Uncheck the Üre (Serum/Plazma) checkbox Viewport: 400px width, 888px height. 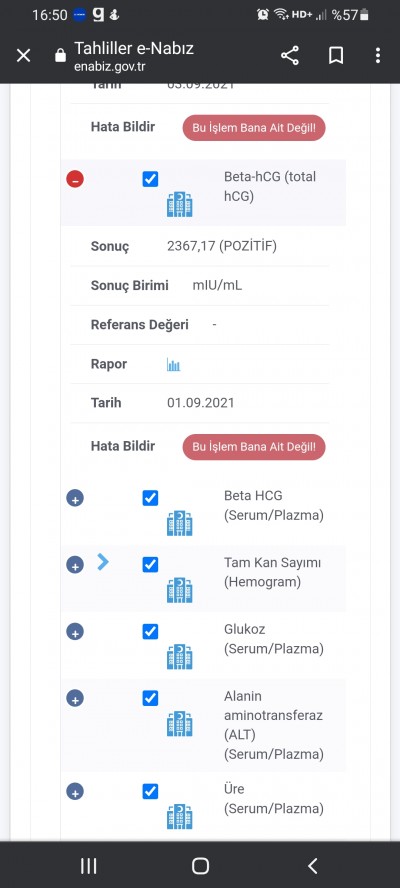[x=150, y=791]
